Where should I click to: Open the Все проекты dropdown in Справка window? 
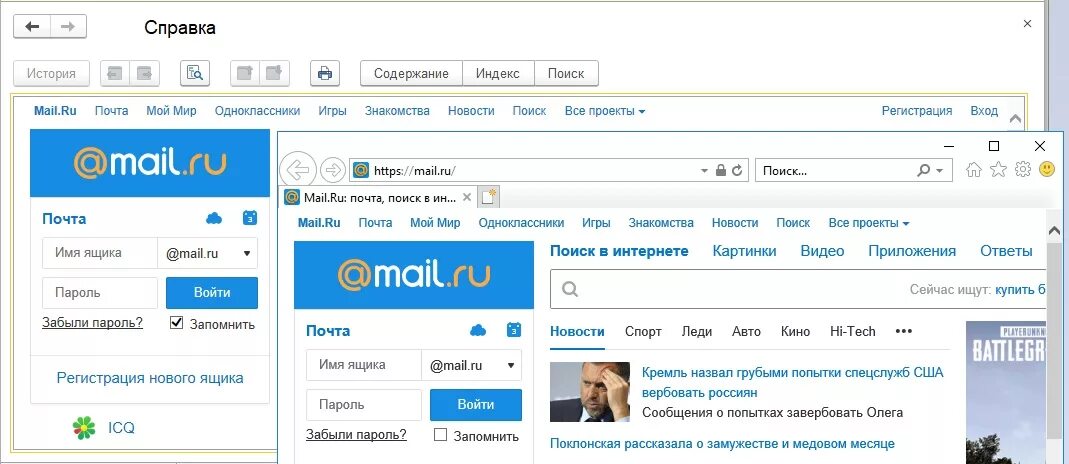[x=605, y=111]
